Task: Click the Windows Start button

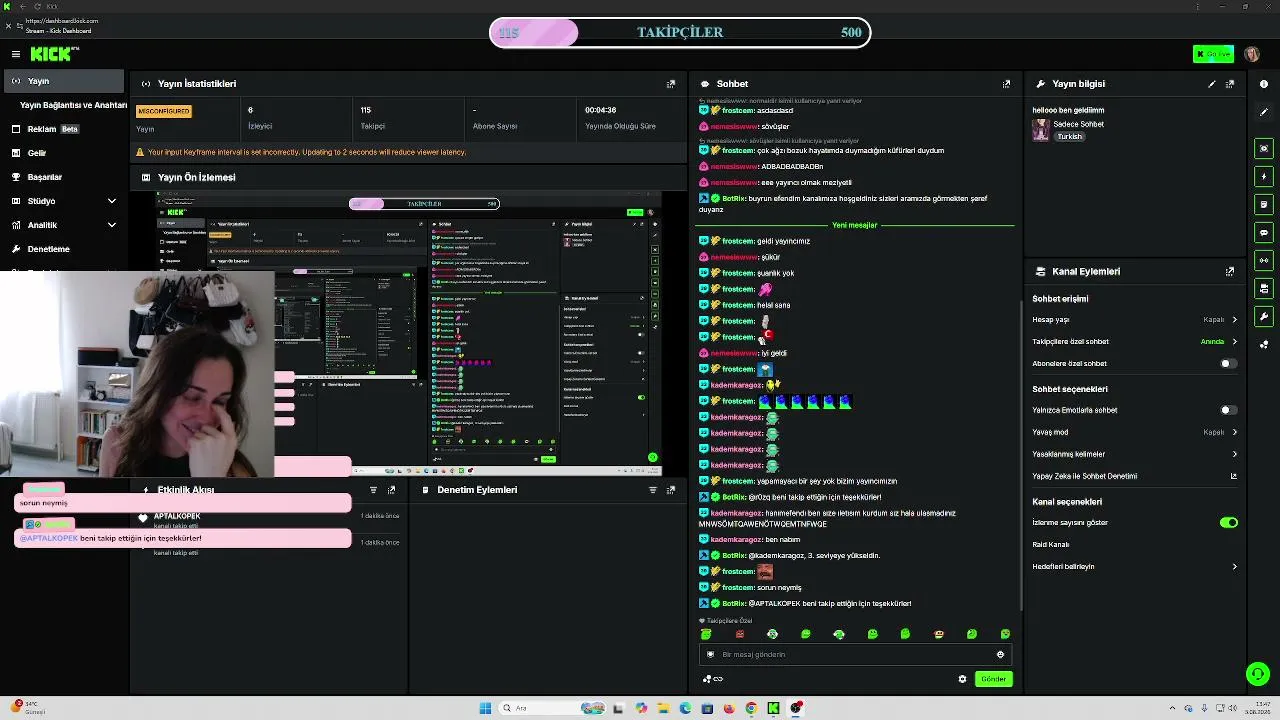Action: coord(485,708)
